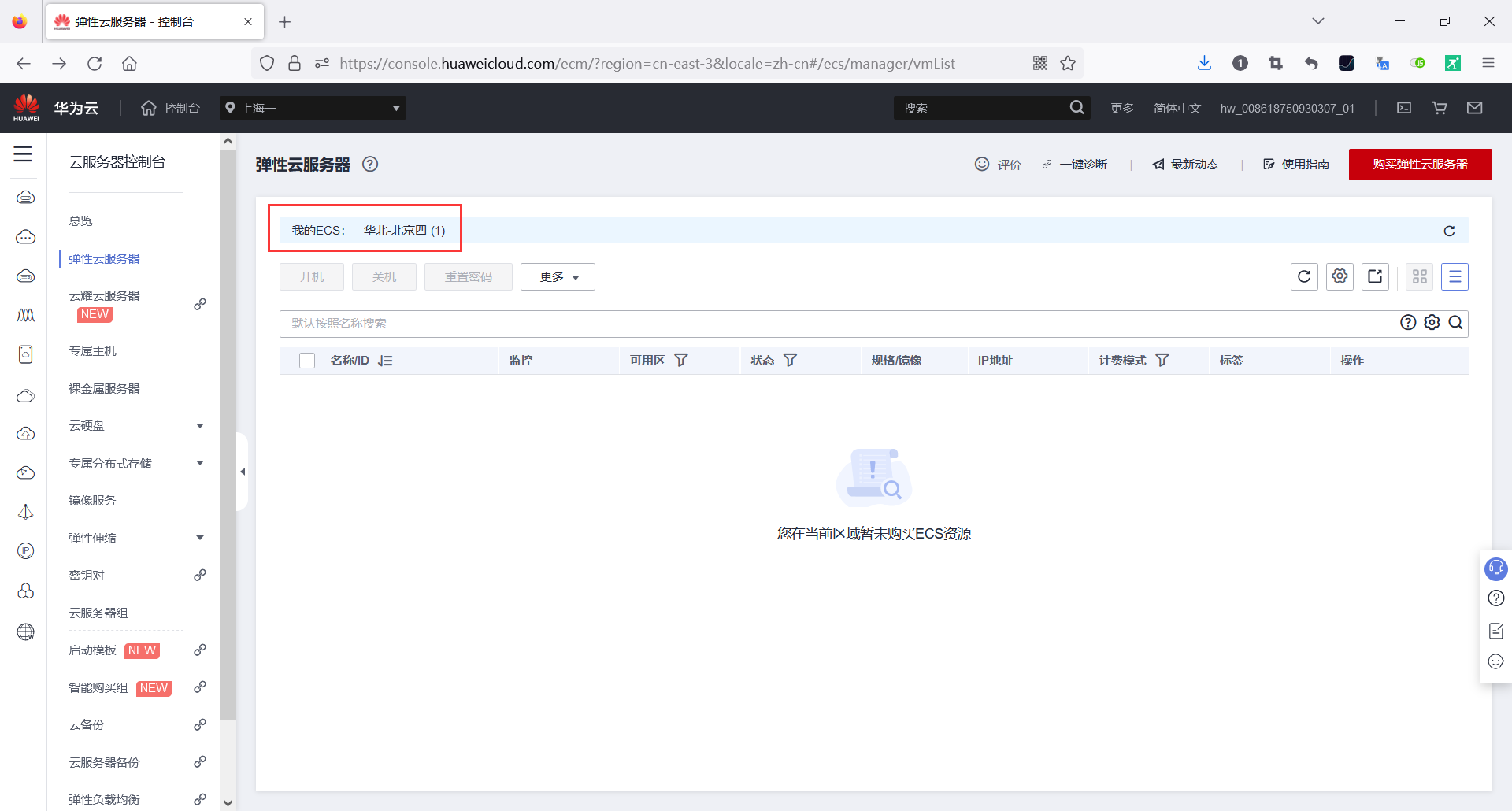1512x811 pixels.
Task: Focus the top bar 搜索 field
Action: tap(980, 108)
